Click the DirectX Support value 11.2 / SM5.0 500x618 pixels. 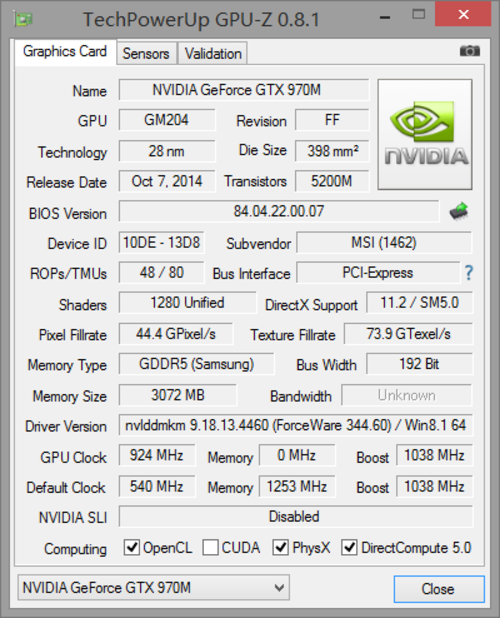pos(420,303)
